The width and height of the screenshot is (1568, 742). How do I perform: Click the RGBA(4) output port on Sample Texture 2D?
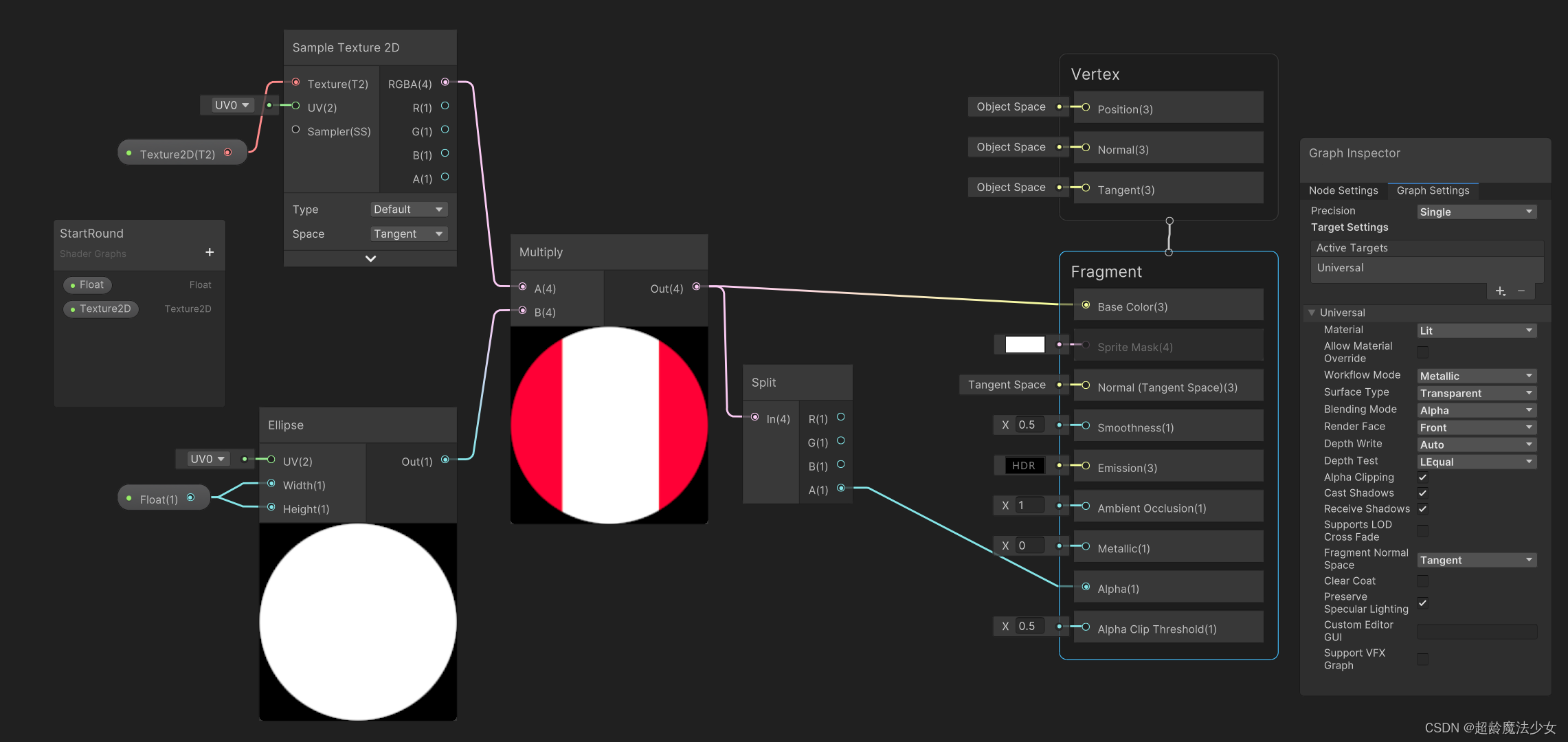pos(445,82)
